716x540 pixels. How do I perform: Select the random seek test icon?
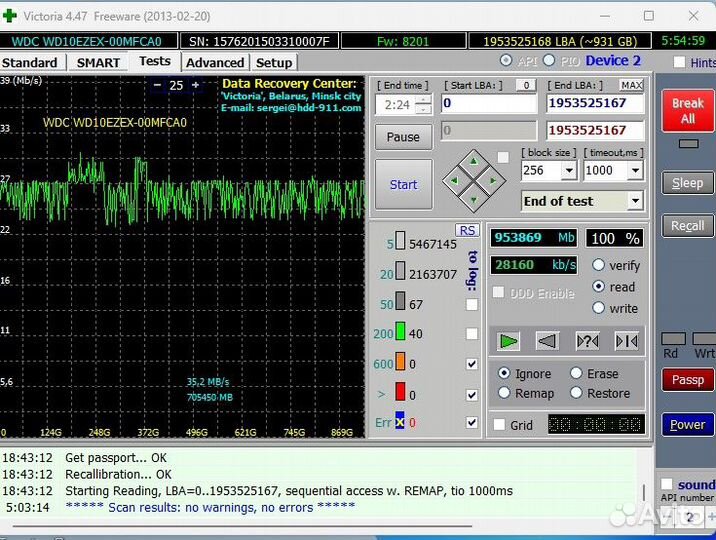point(587,341)
